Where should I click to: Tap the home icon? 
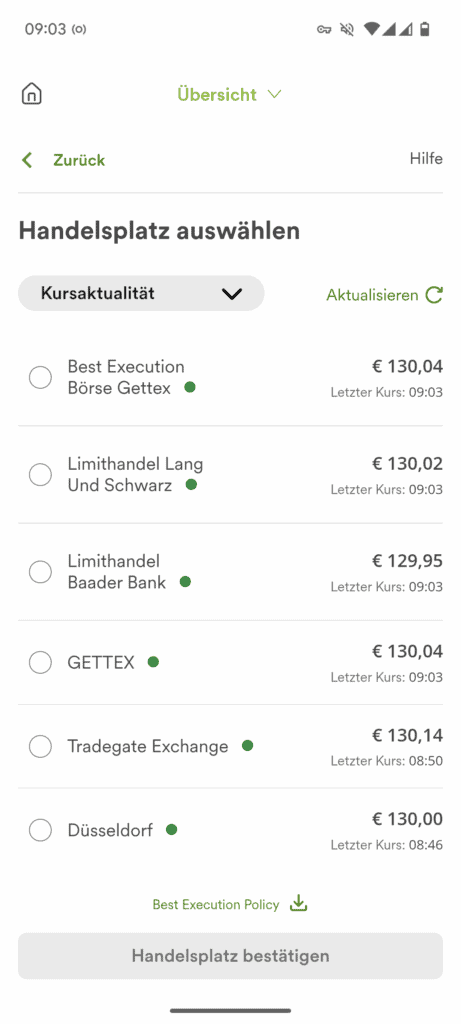coord(31,94)
